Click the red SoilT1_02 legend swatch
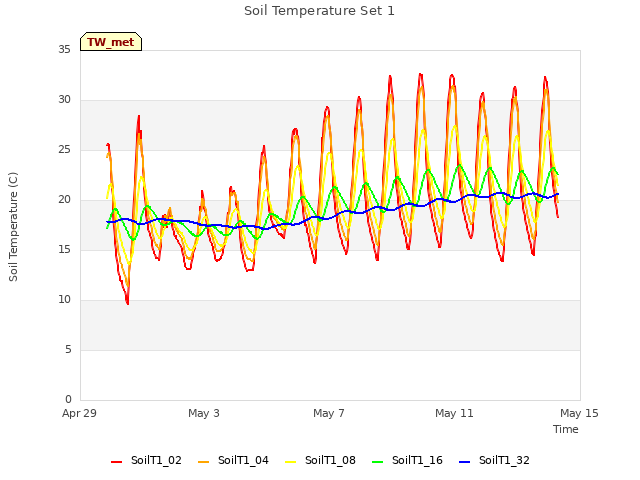640x480 pixels. 116,462
